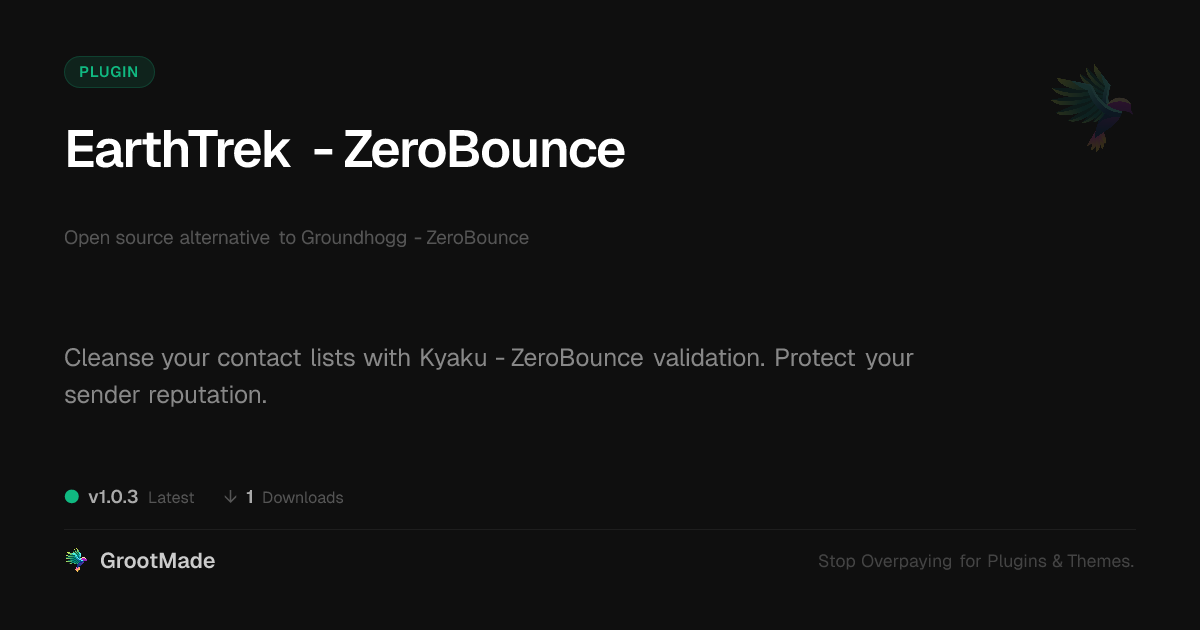1200x630 pixels.
Task: Click the download count number 1
Action: 250,497
